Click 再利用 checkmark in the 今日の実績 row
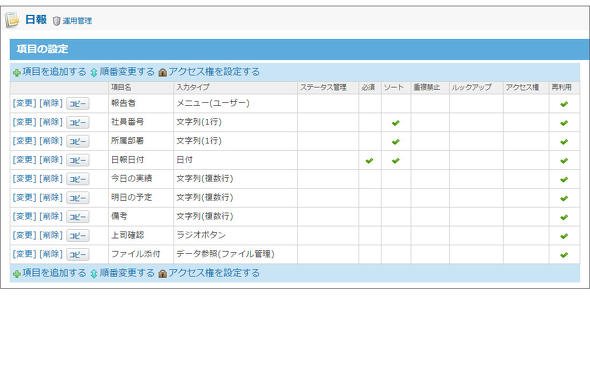590x383 pixels. (x=564, y=179)
